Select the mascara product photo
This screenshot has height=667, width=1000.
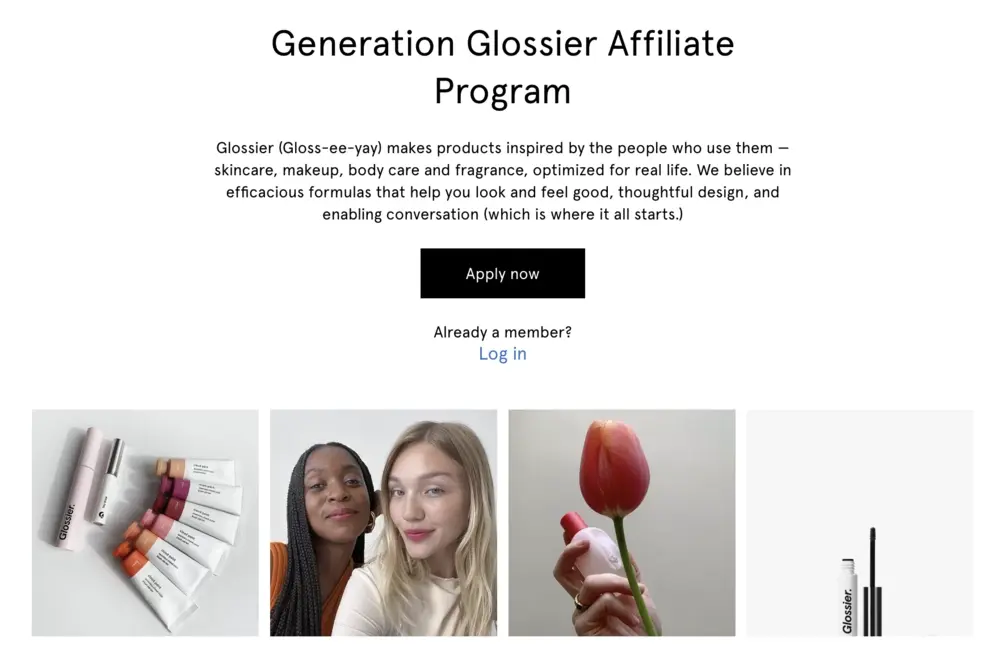coord(860,522)
